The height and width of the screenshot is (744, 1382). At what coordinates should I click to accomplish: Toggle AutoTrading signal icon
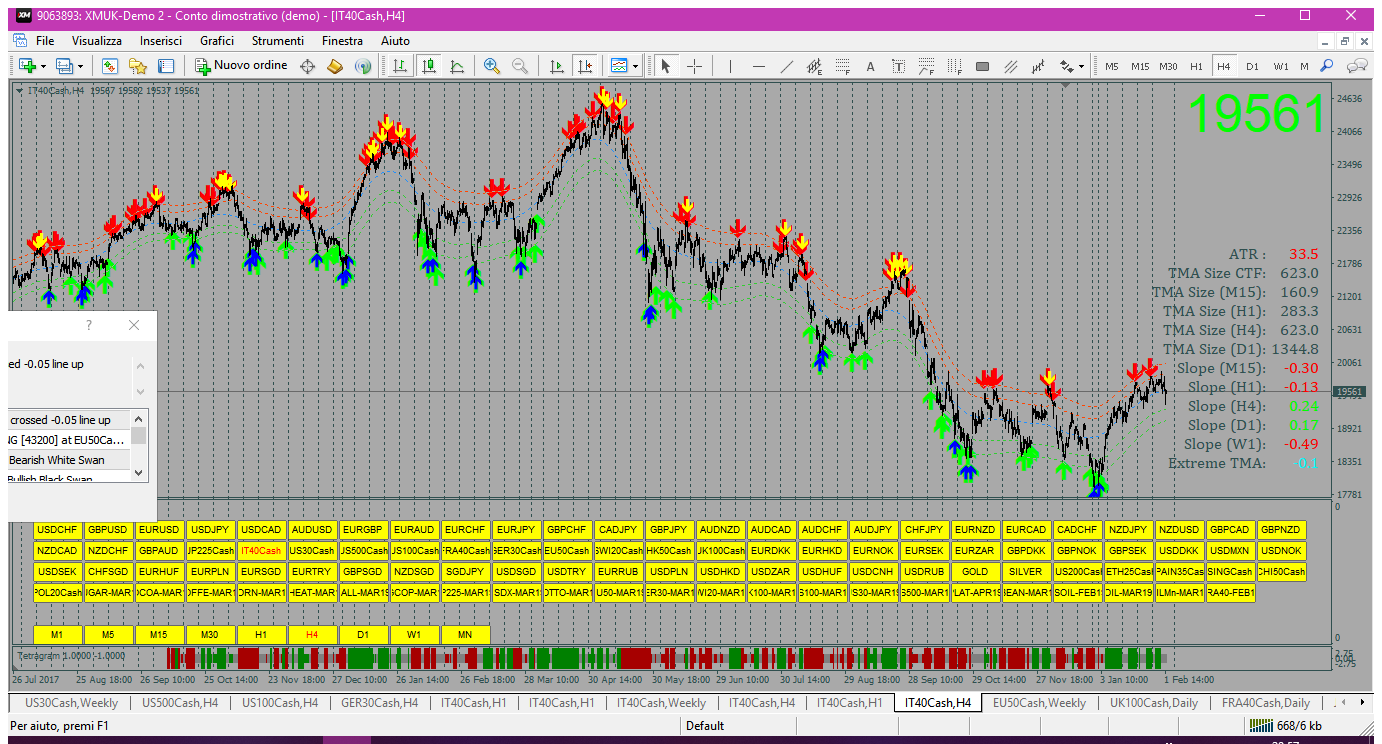tap(363, 66)
